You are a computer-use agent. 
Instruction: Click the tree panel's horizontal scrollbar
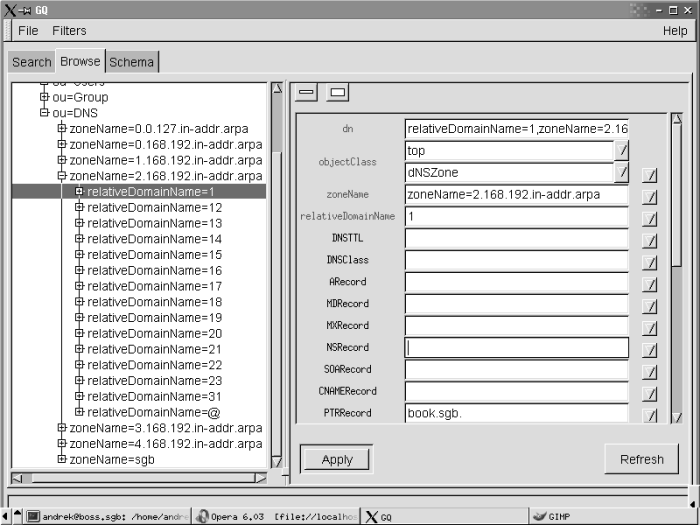tap(140, 478)
